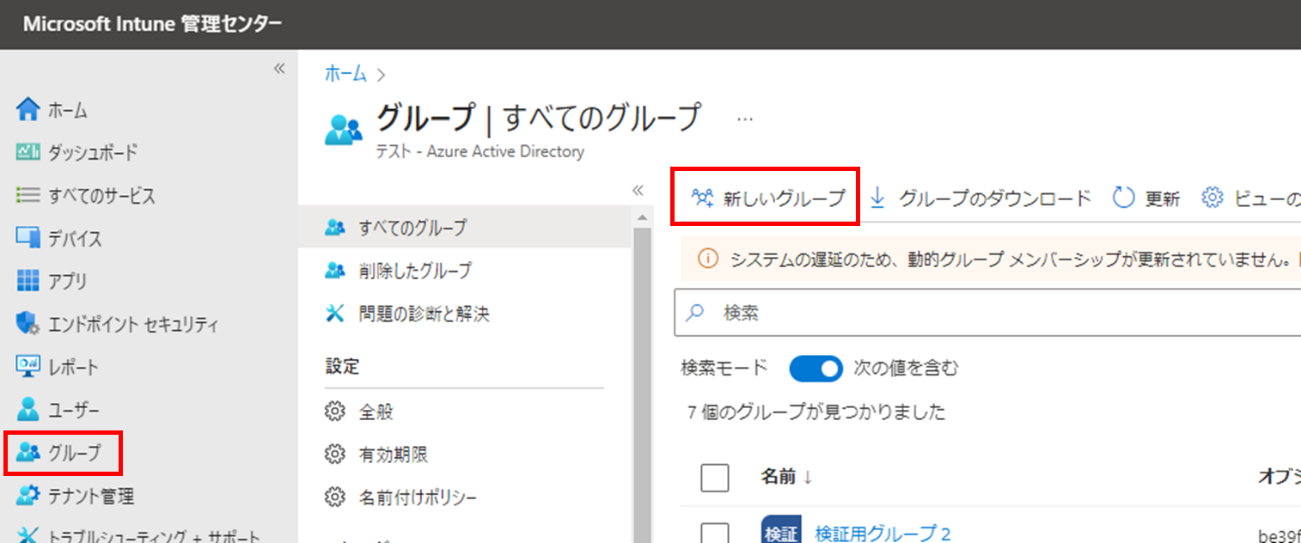Click the グループのダウンロード button
Screen dimensions: 1301x543
point(980,198)
